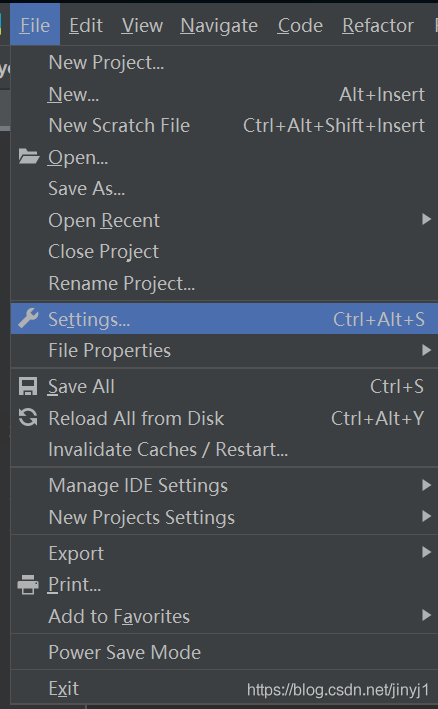Expand the Export submenu arrow
Image resolution: width=438 pixels, height=709 pixels.
click(x=426, y=553)
